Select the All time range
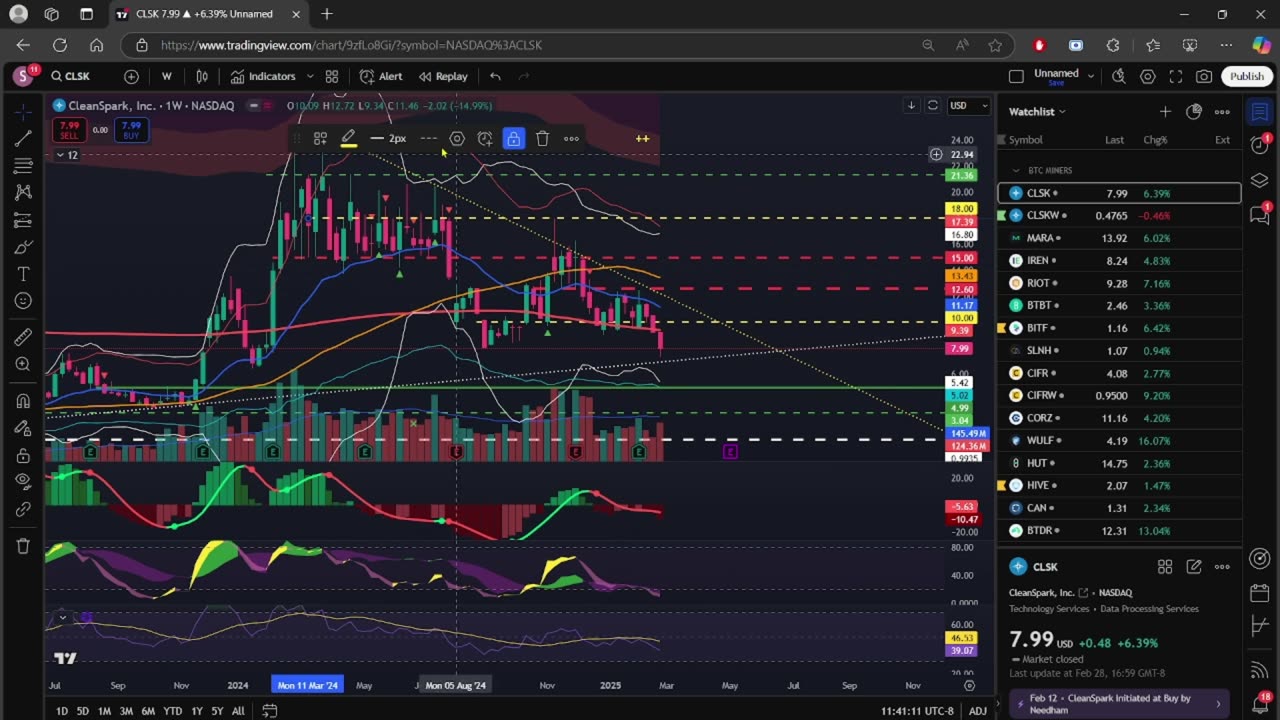 click(x=238, y=711)
